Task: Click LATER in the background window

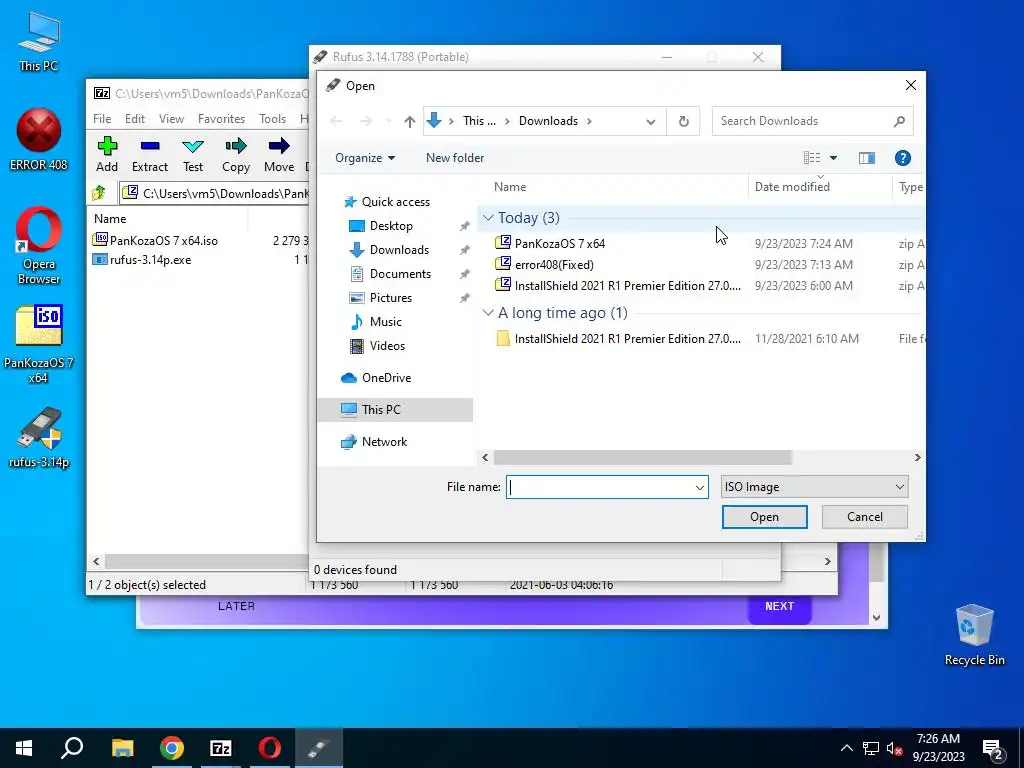Action: point(236,607)
